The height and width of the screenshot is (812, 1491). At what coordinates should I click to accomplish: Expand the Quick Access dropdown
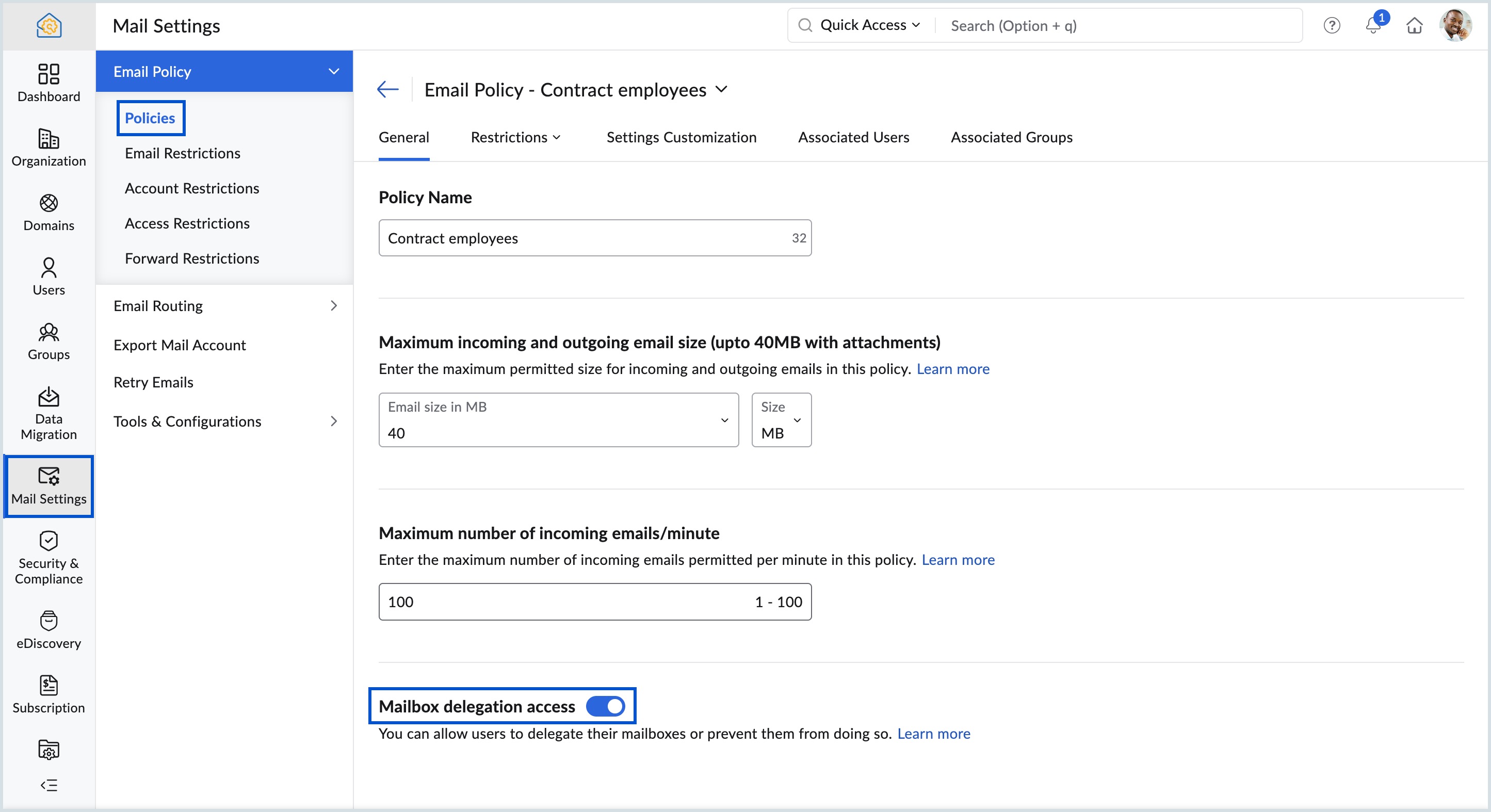870,25
